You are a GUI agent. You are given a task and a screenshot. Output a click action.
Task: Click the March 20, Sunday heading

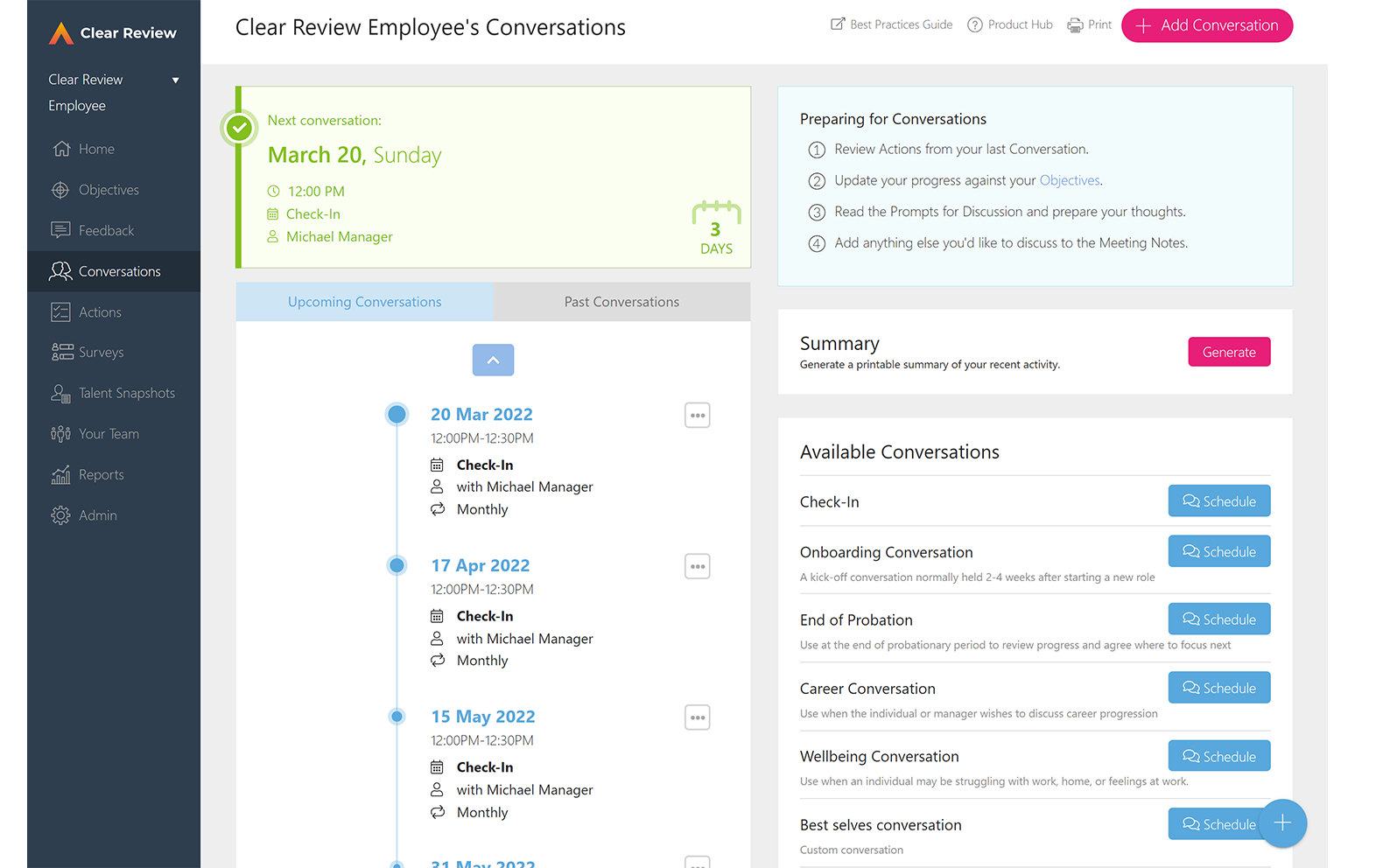click(355, 155)
